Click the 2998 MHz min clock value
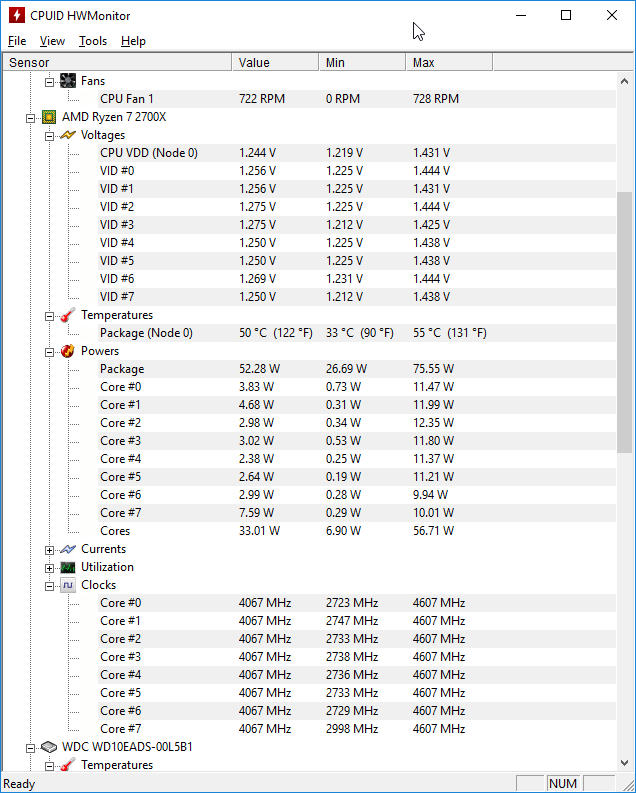The height and width of the screenshot is (793, 636). tap(352, 729)
